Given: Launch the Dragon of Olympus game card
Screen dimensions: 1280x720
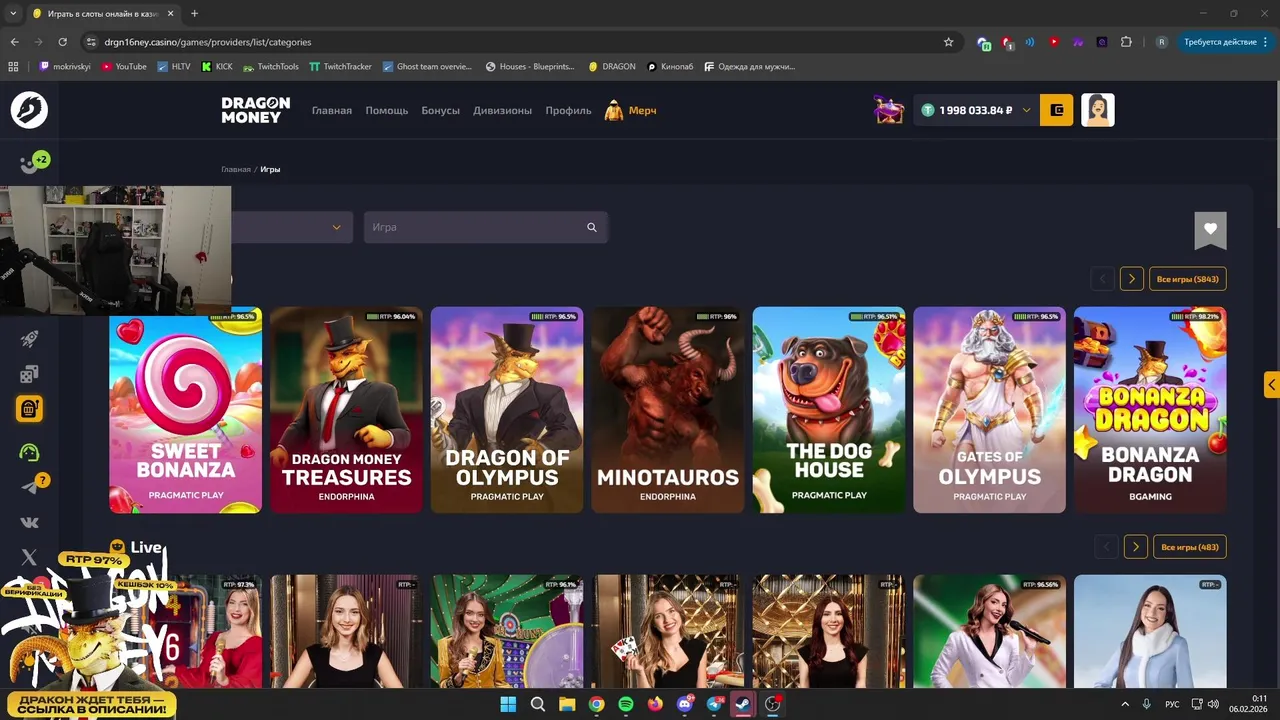Looking at the screenshot, I should click(x=507, y=410).
